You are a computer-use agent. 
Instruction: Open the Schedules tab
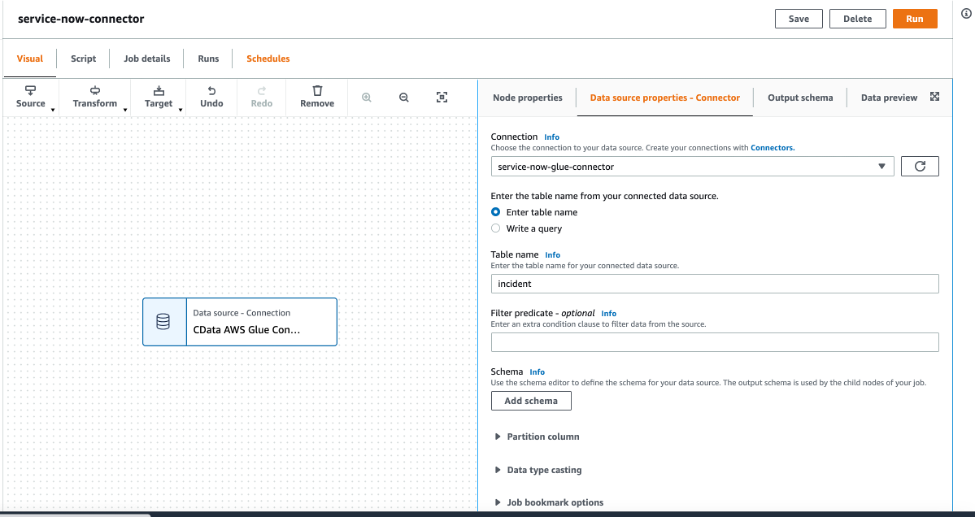pos(268,59)
